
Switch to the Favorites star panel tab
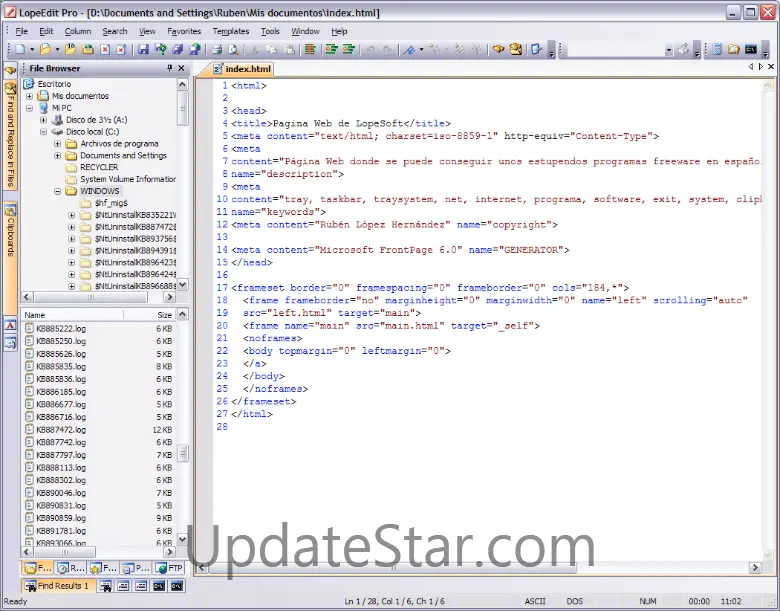pyautogui.click(x=103, y=568)
